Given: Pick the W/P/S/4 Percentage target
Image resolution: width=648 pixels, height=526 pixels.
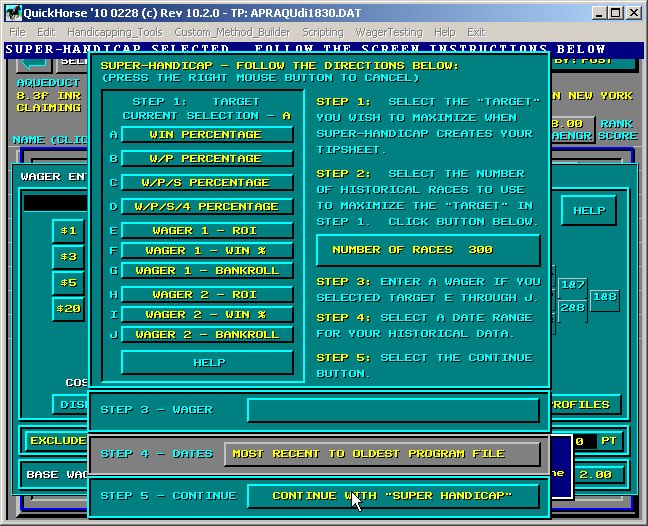Looking at the screenshot, I should click(x=207, y=206).
